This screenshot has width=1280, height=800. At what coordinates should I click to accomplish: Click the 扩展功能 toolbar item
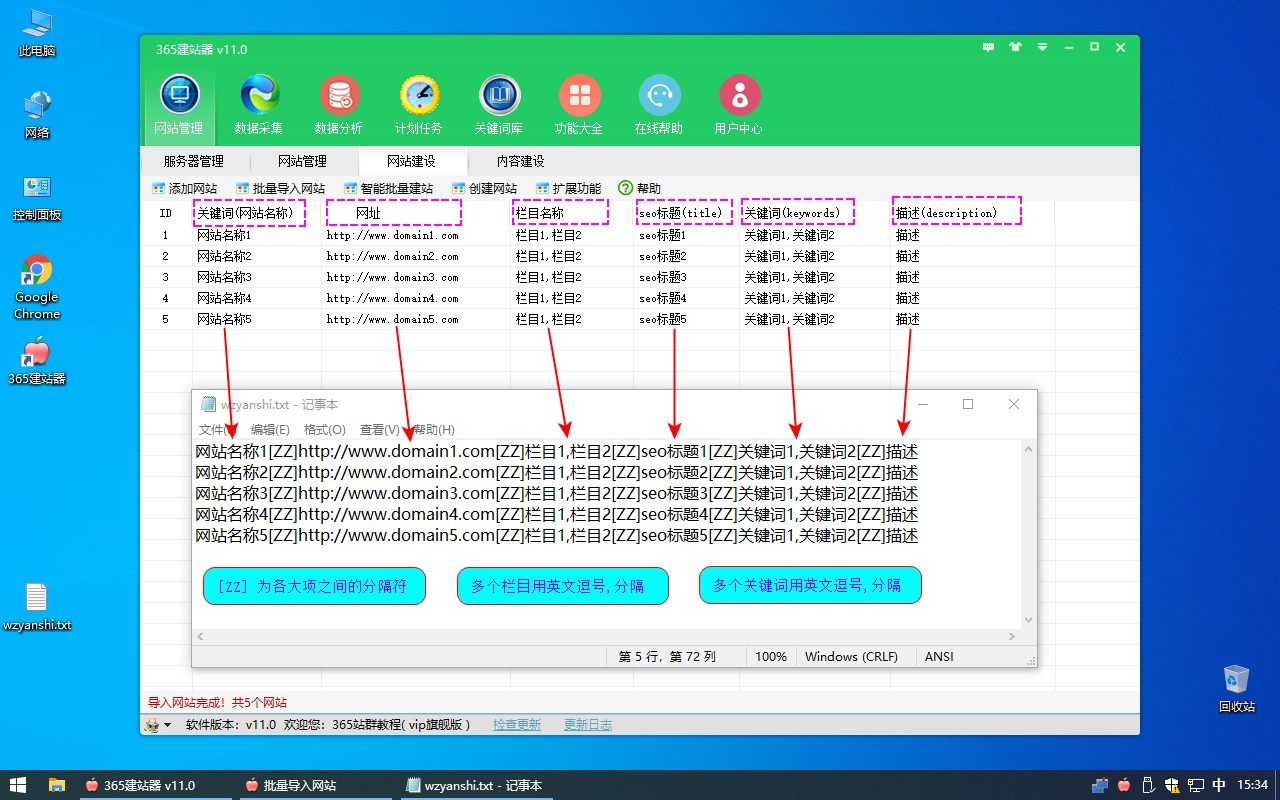tap(569, 188)
